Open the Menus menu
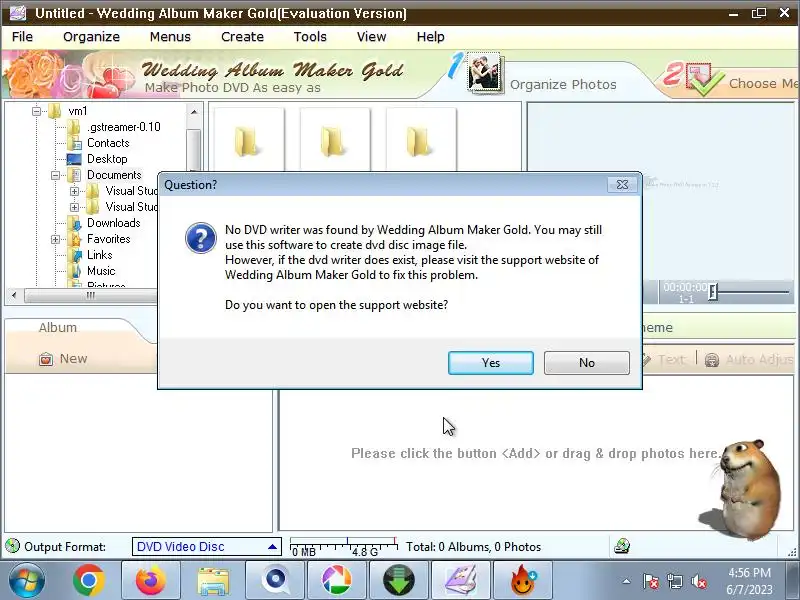 (x=170, y=37)
